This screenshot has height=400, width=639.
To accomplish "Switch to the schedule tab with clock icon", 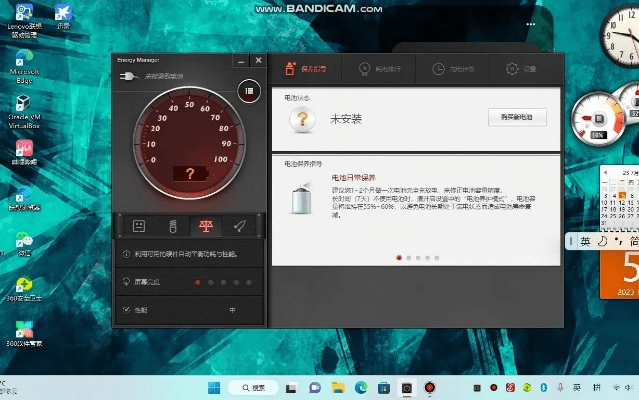I will (x=446, y=69).
